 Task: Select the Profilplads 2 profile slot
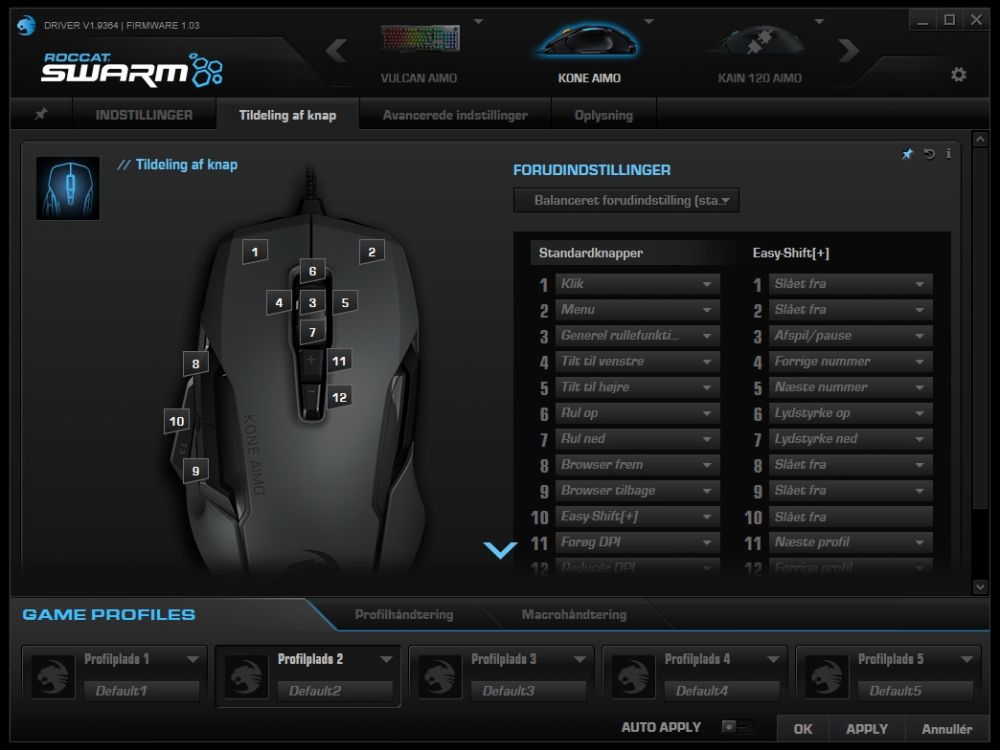(x=308, y=675)
